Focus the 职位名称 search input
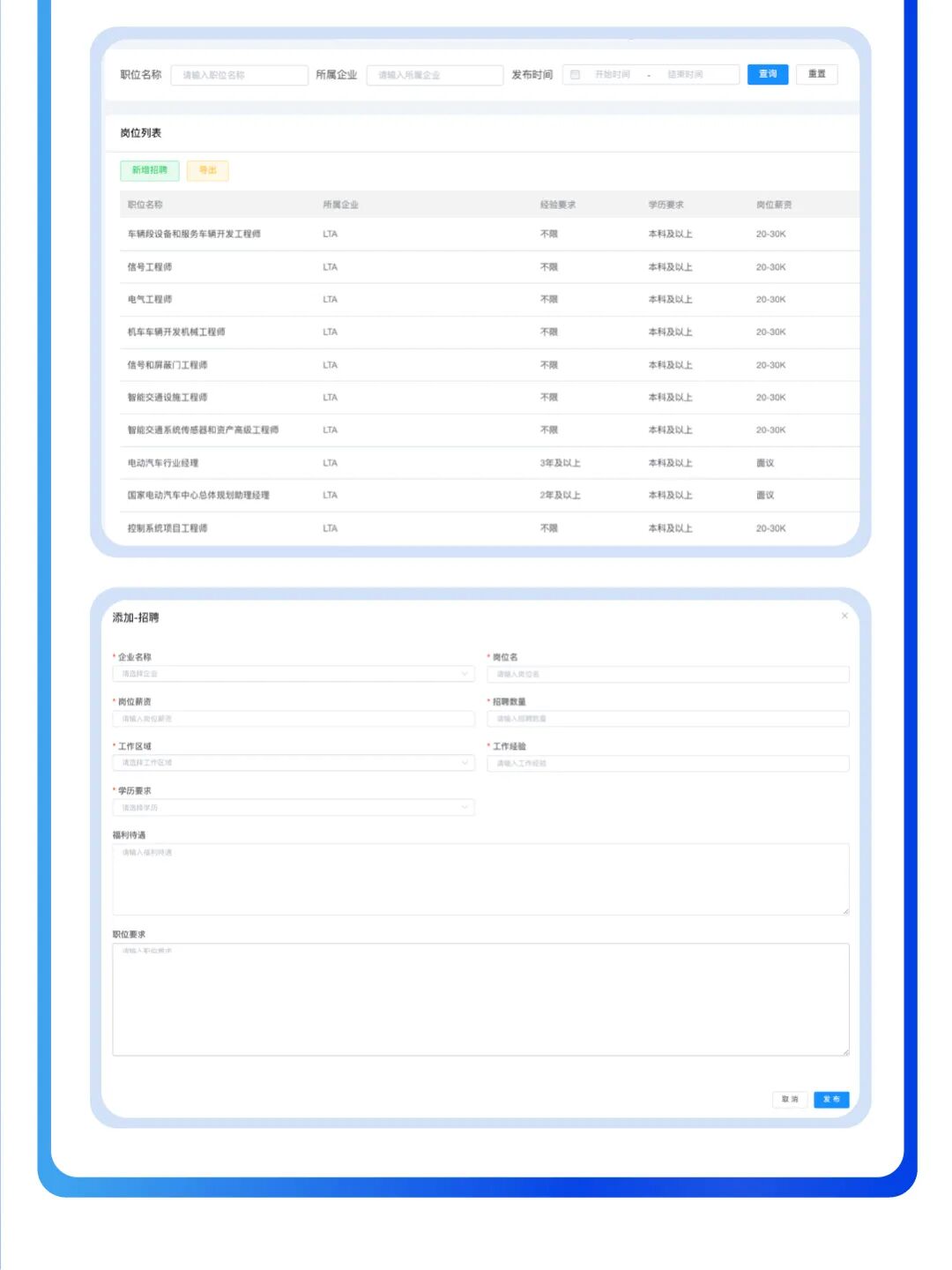 (240, 75)
